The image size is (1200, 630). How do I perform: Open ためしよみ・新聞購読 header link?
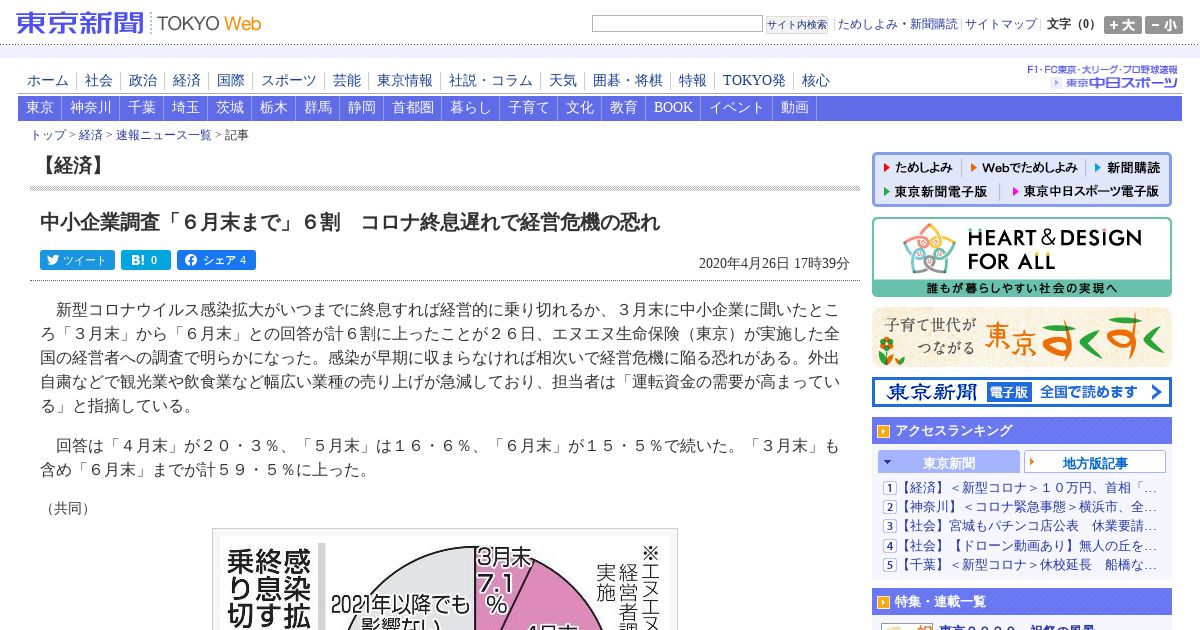(897, 24)
